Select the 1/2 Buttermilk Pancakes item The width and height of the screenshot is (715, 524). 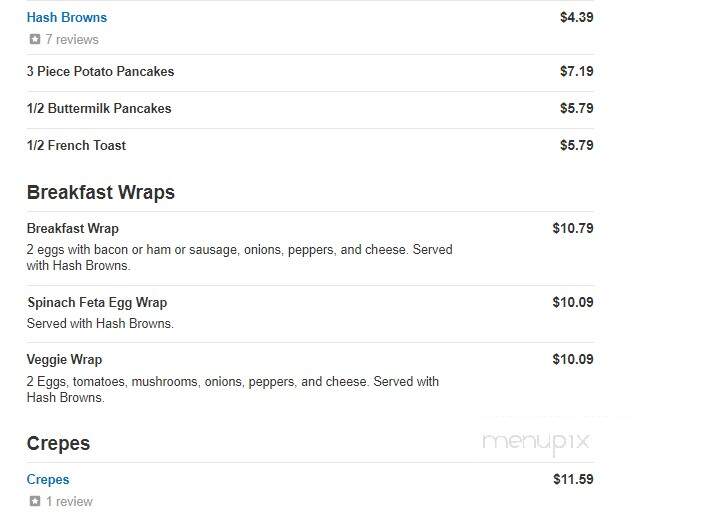coord(99,109)
